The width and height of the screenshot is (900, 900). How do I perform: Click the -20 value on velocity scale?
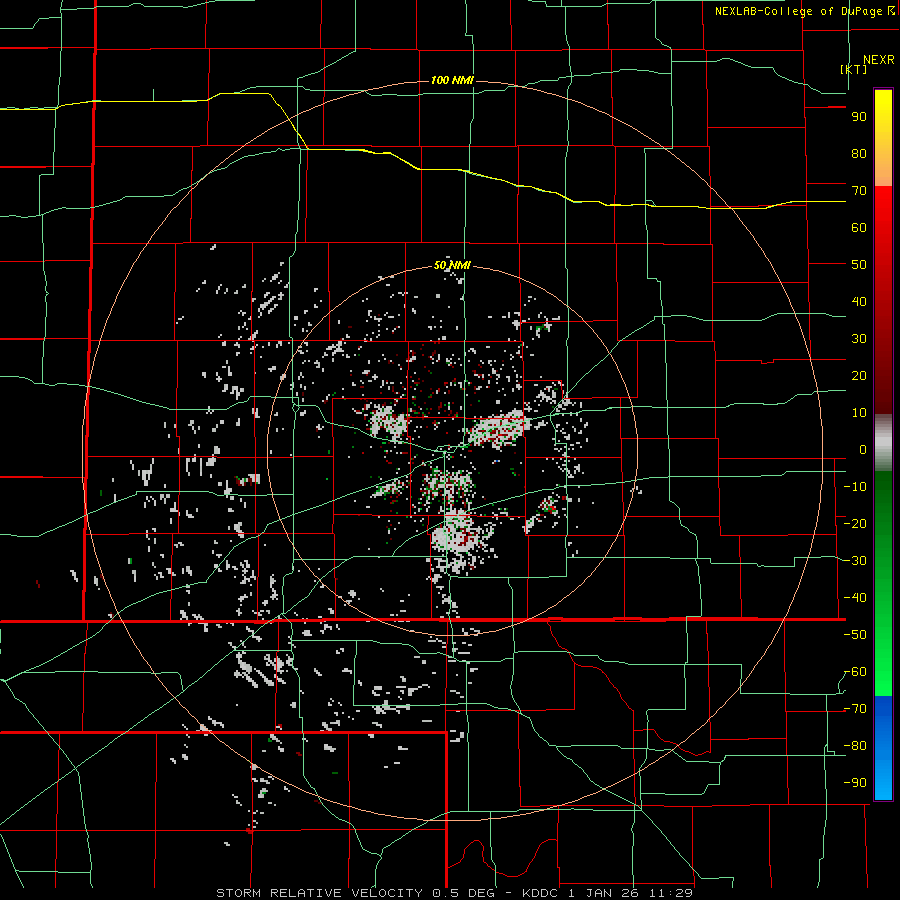click(855, 524)
